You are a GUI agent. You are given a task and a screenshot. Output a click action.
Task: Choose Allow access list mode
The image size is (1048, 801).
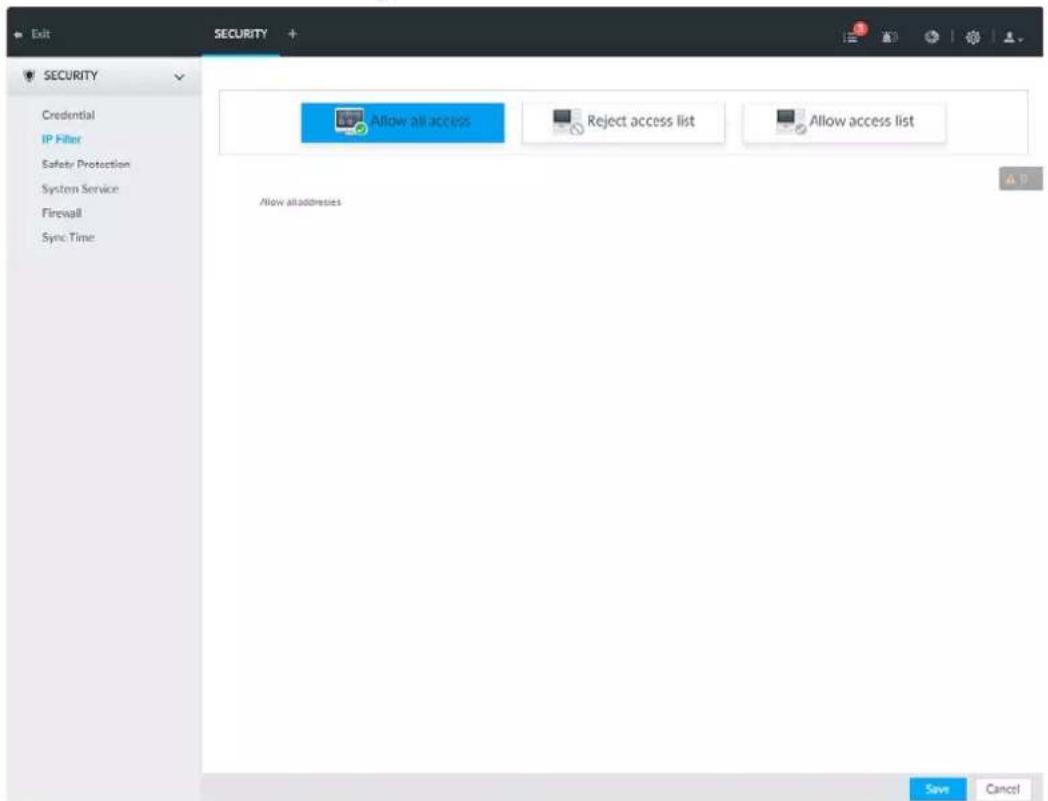(x=844, y=122)
